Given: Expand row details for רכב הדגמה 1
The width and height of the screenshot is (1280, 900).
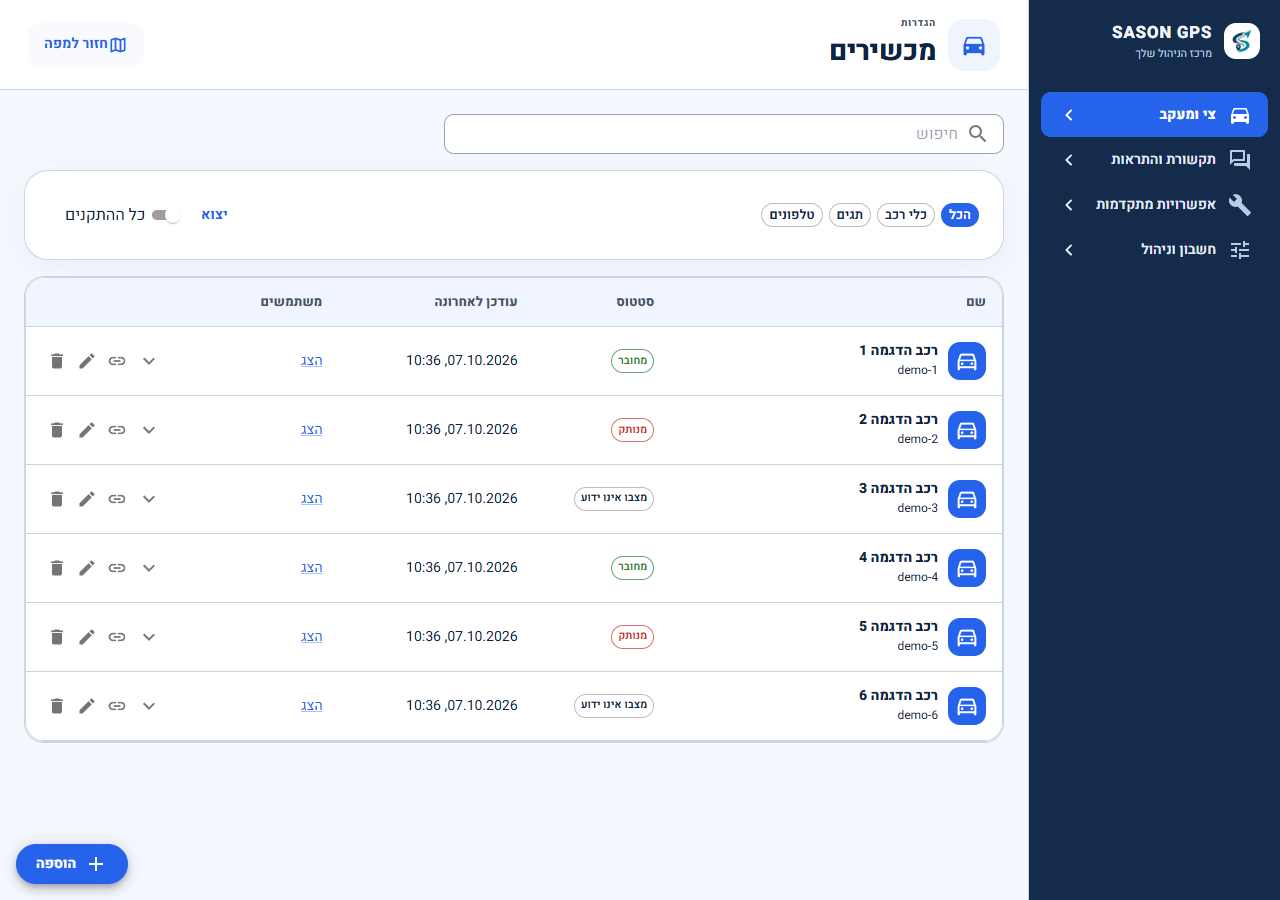Looking at the screenshot, I should click(149, 361).
